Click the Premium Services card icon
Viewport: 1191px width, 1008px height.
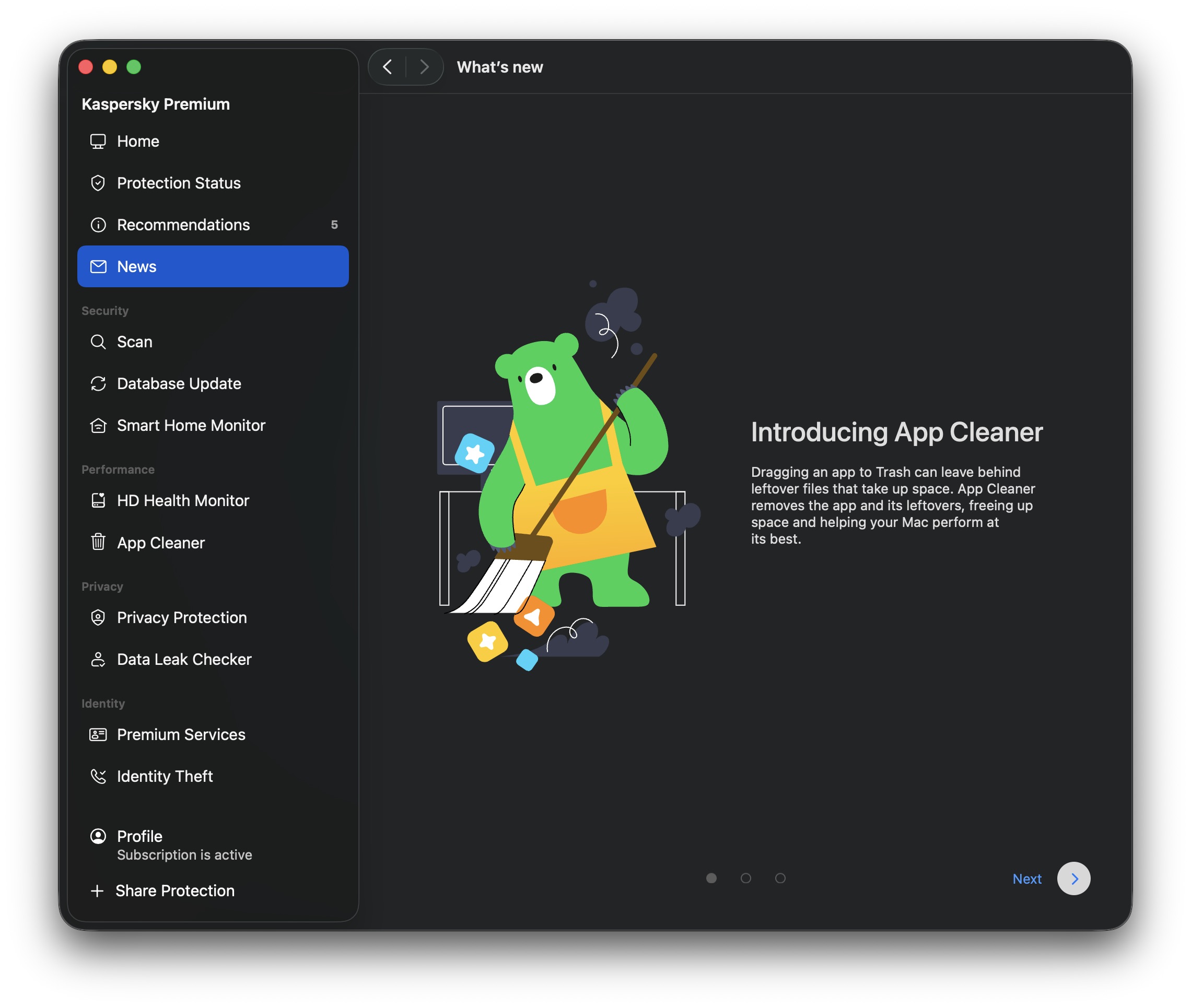click(98, 734)
